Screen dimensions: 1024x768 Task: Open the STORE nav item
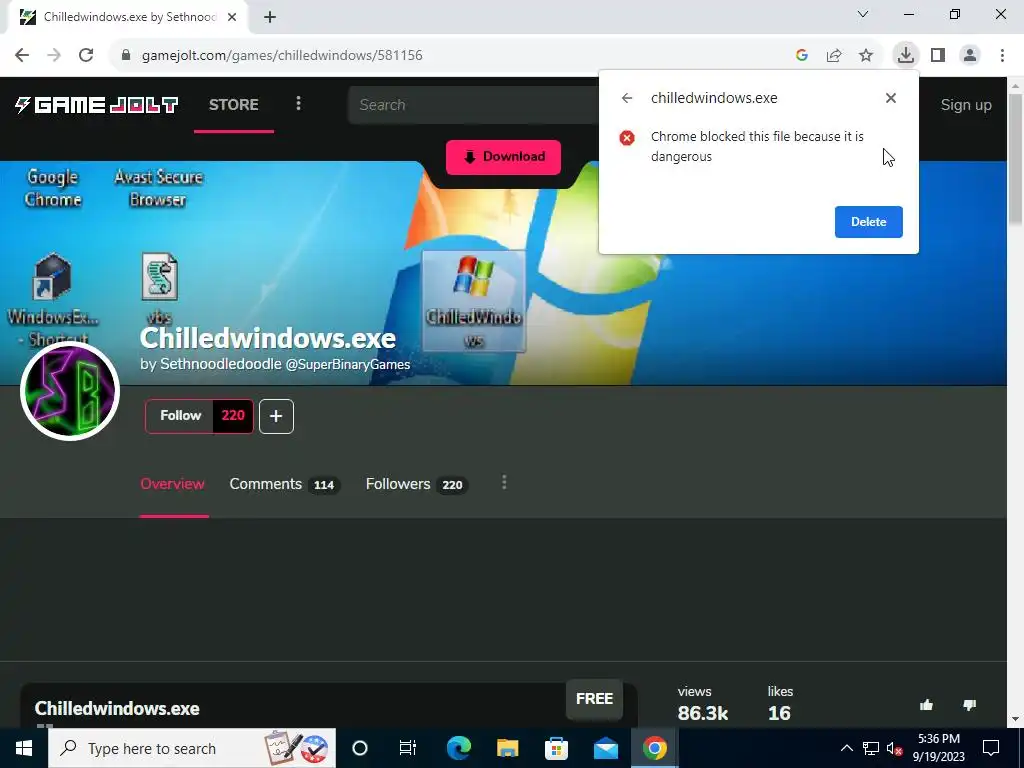(234, 104)
